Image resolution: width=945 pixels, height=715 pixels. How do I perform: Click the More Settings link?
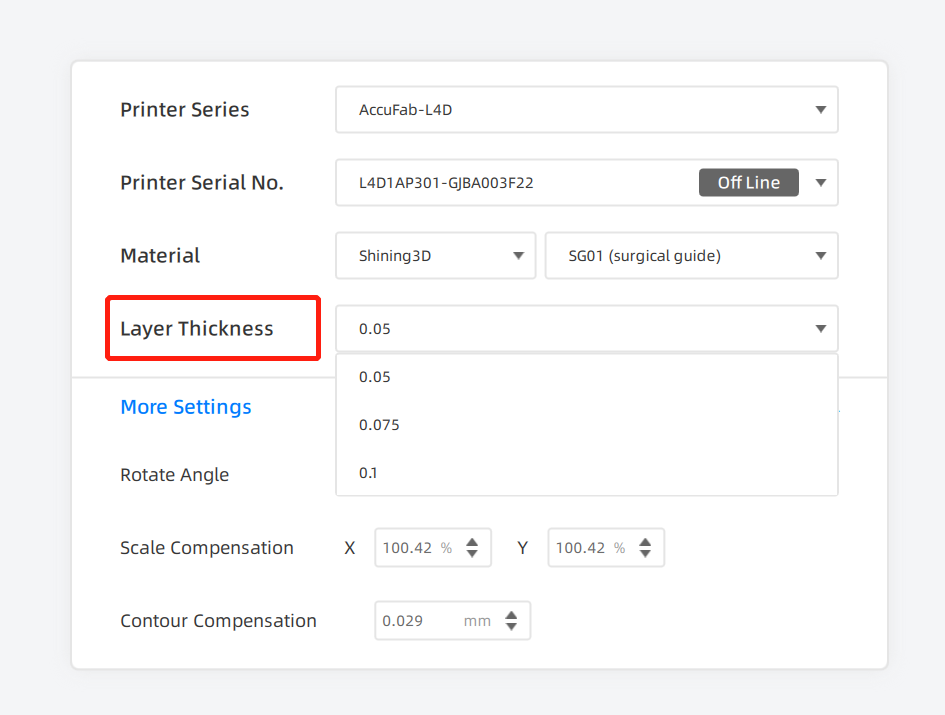[x=186, y=407]
